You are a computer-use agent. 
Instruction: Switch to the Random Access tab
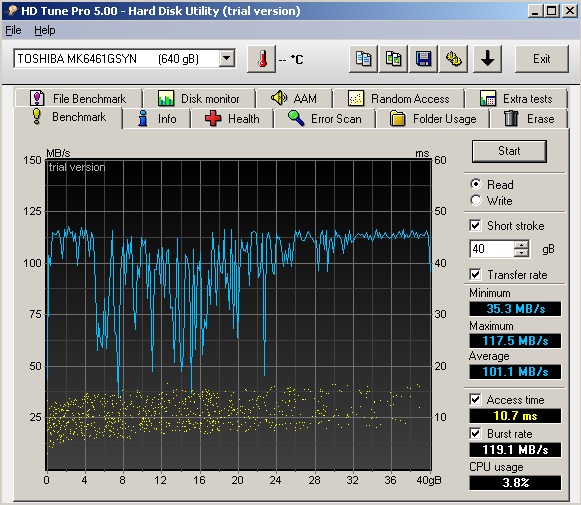point(399,99)
